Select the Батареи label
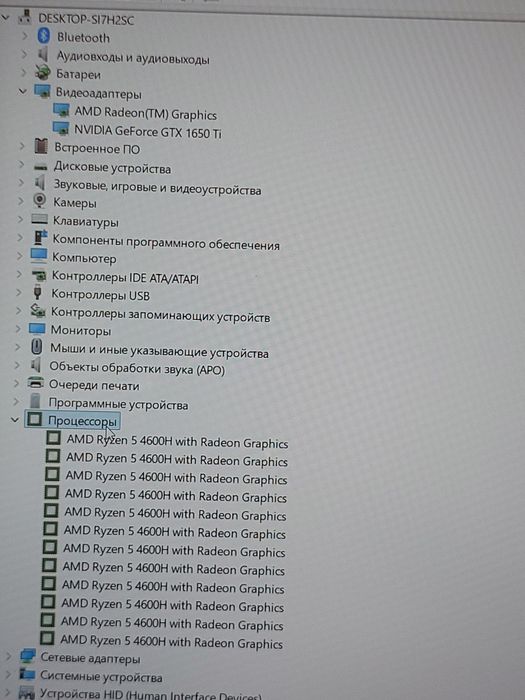525x700 pixels. pos(78,75)
